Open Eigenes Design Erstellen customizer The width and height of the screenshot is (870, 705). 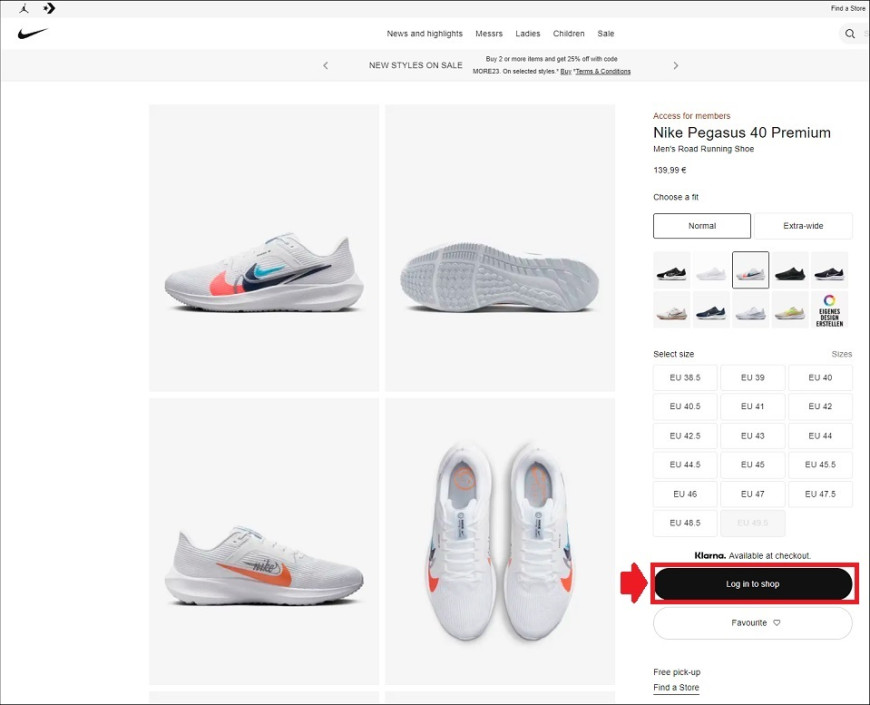[x=829, y=310]
